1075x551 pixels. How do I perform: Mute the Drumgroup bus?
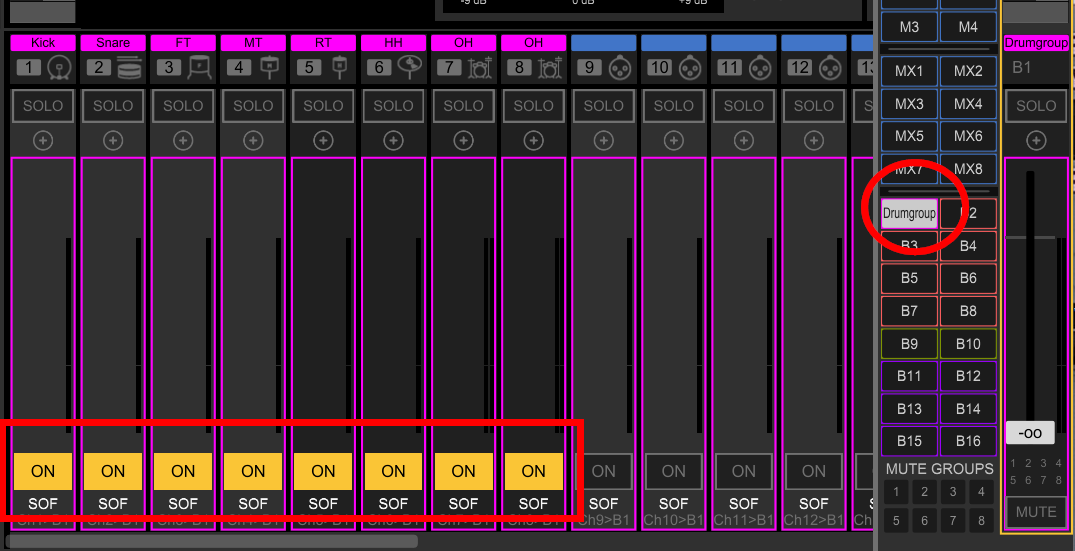click(x=1036, y=512)
